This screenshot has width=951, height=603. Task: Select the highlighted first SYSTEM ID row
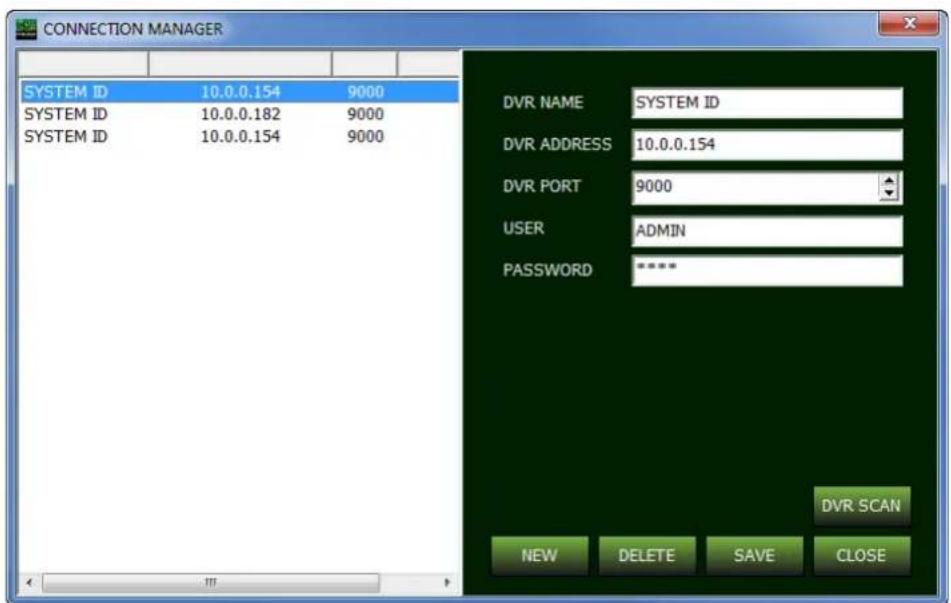click(x=240, y=92)
